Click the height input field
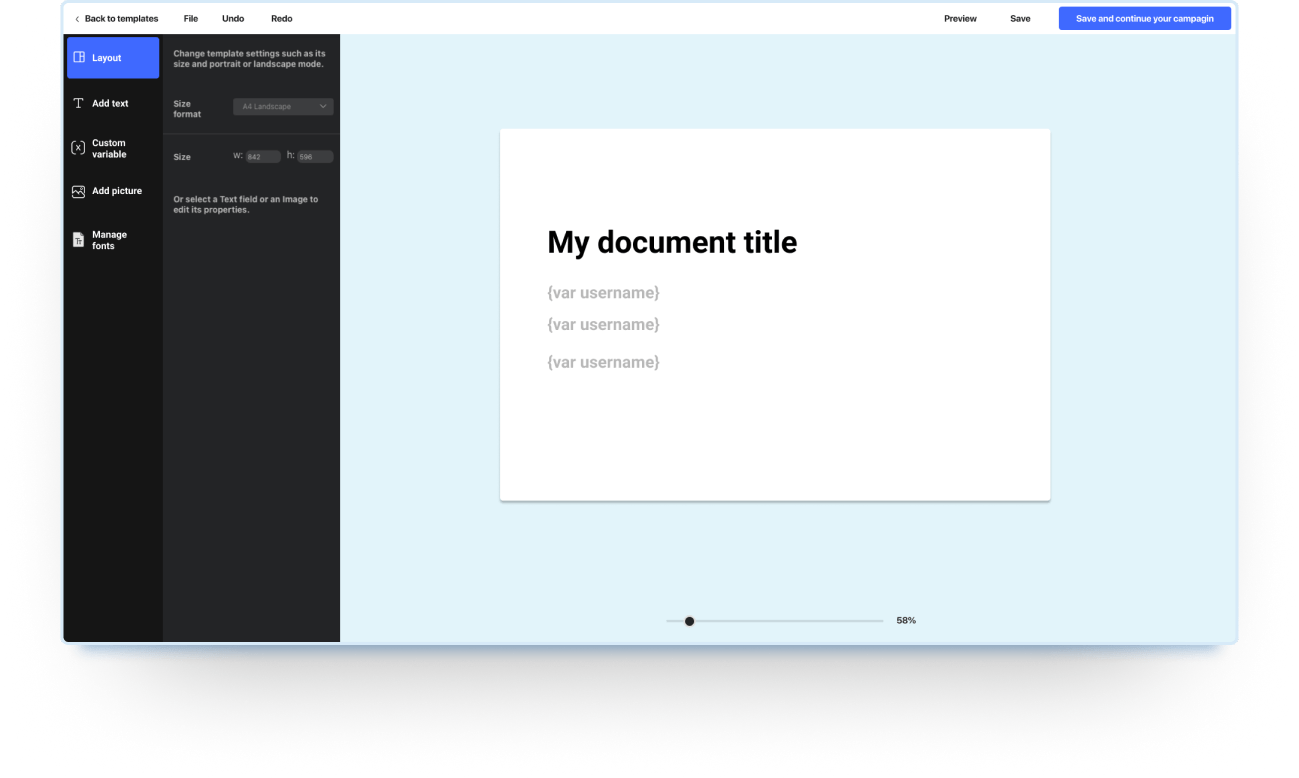Viewport: 1299px width, 778px height. coord(316,156)
